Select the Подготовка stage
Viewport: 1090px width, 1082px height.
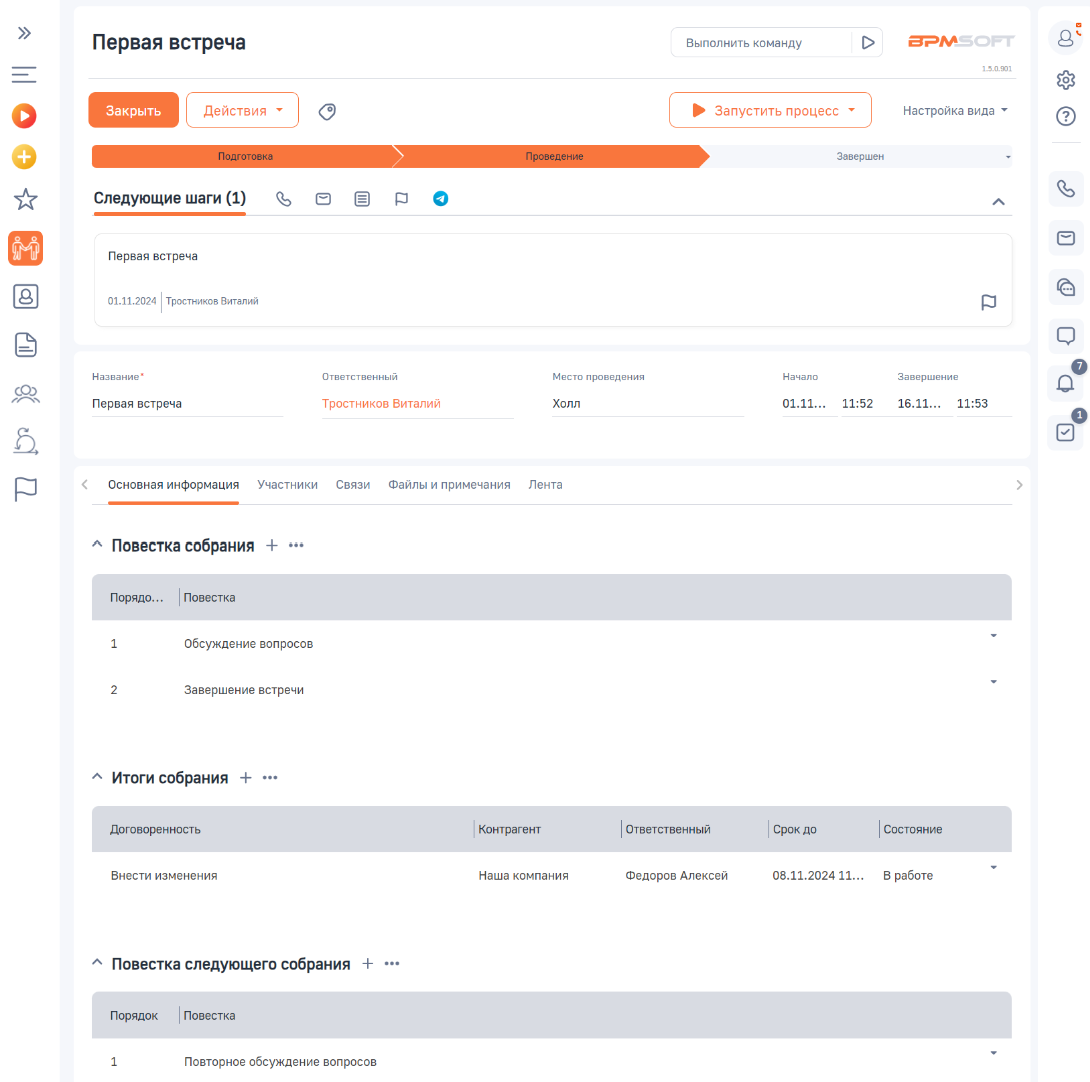245,157
